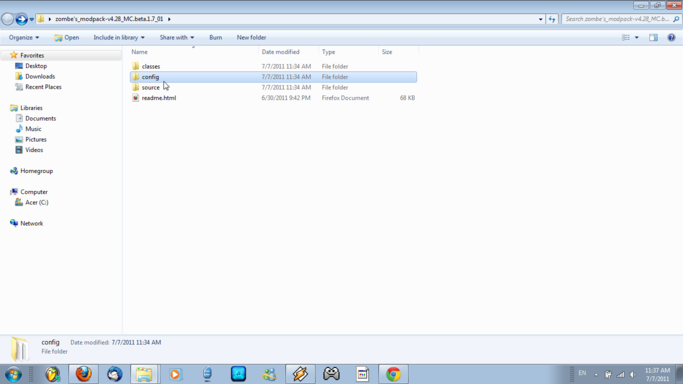
Task: Refresh the folder view
Action: point(552,19)
